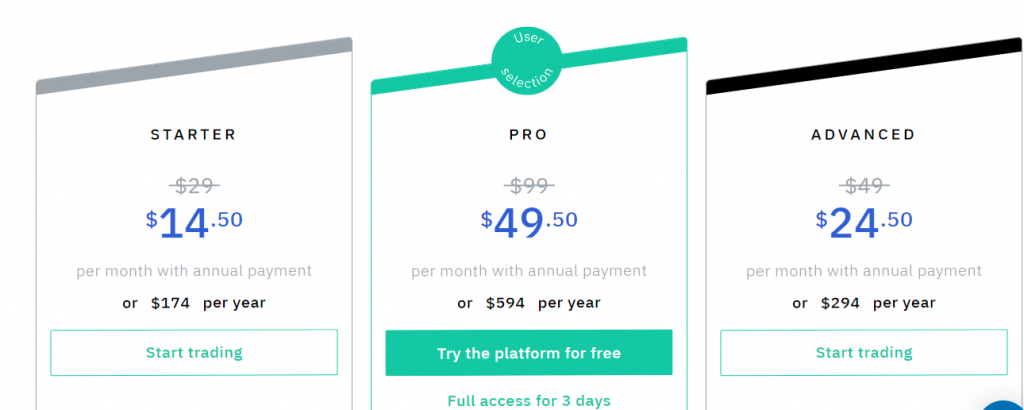The width and height of the screenshot is (1024, 410).
Task: Click the round User selection badge
Action: 526,60
